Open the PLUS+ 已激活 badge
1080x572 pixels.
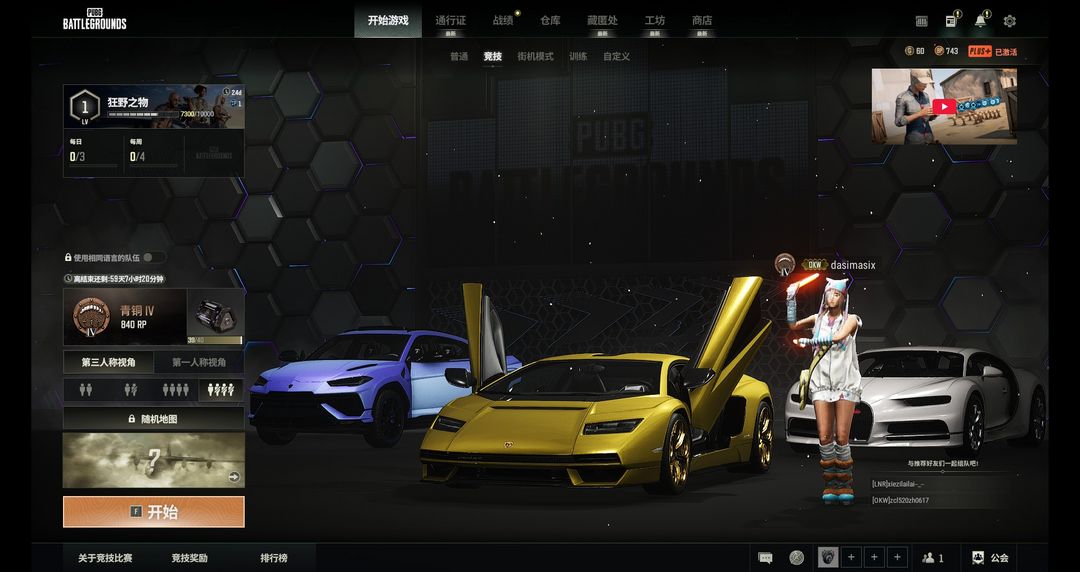click(993, 51)
